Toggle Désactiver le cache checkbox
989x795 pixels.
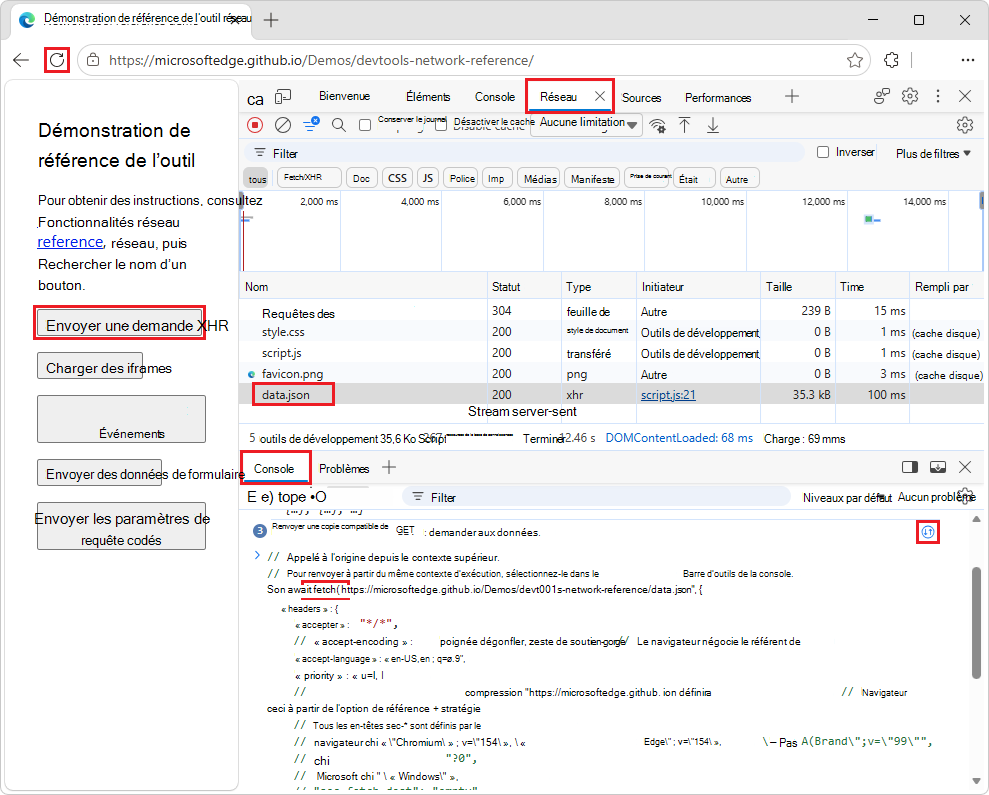441,125
